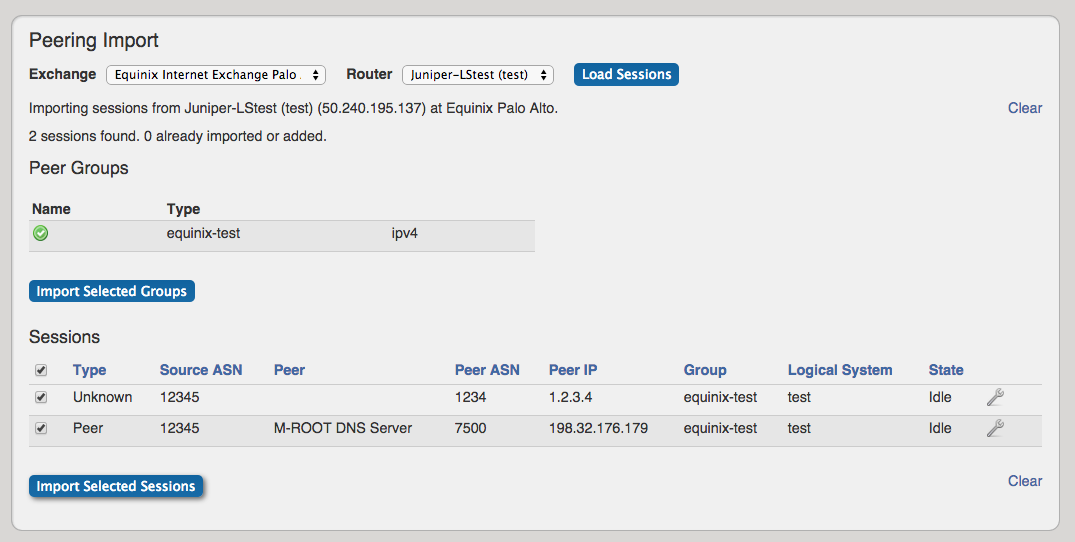Click Import Selected Sessions button

[x=116, y=487]
